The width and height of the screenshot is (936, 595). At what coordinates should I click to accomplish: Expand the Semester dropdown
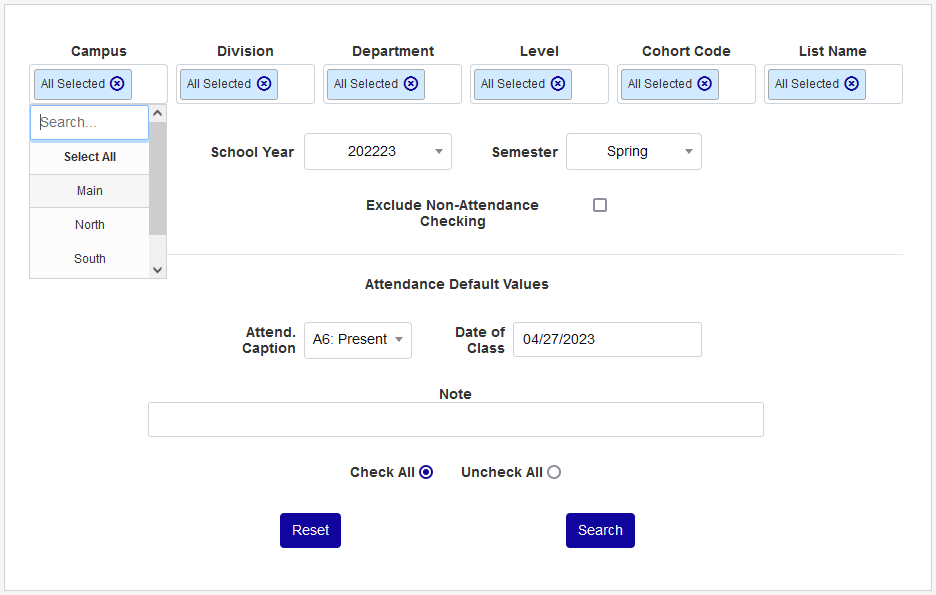(634, 152)
